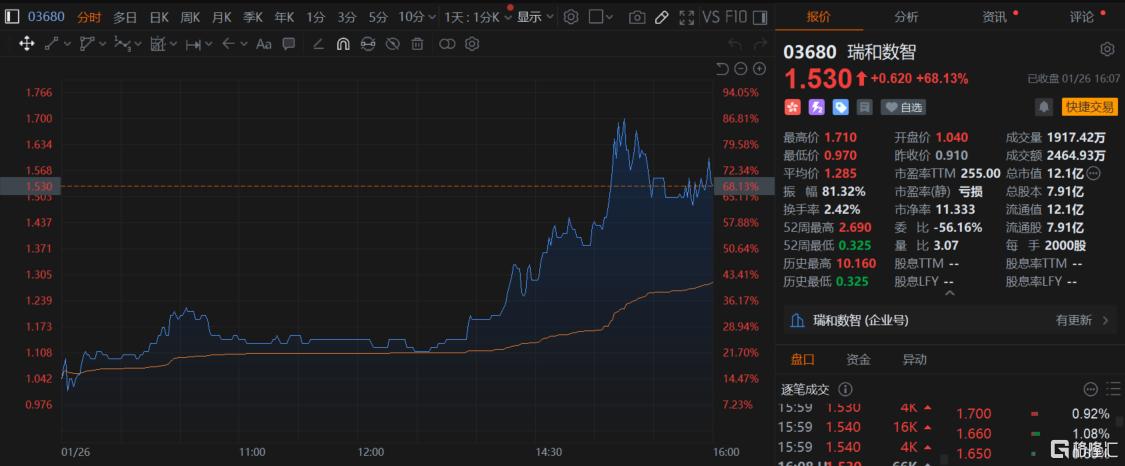1125x466 pixels.
Task: Toggle hide drawings eye-slash icon
Action: point(392,44)
